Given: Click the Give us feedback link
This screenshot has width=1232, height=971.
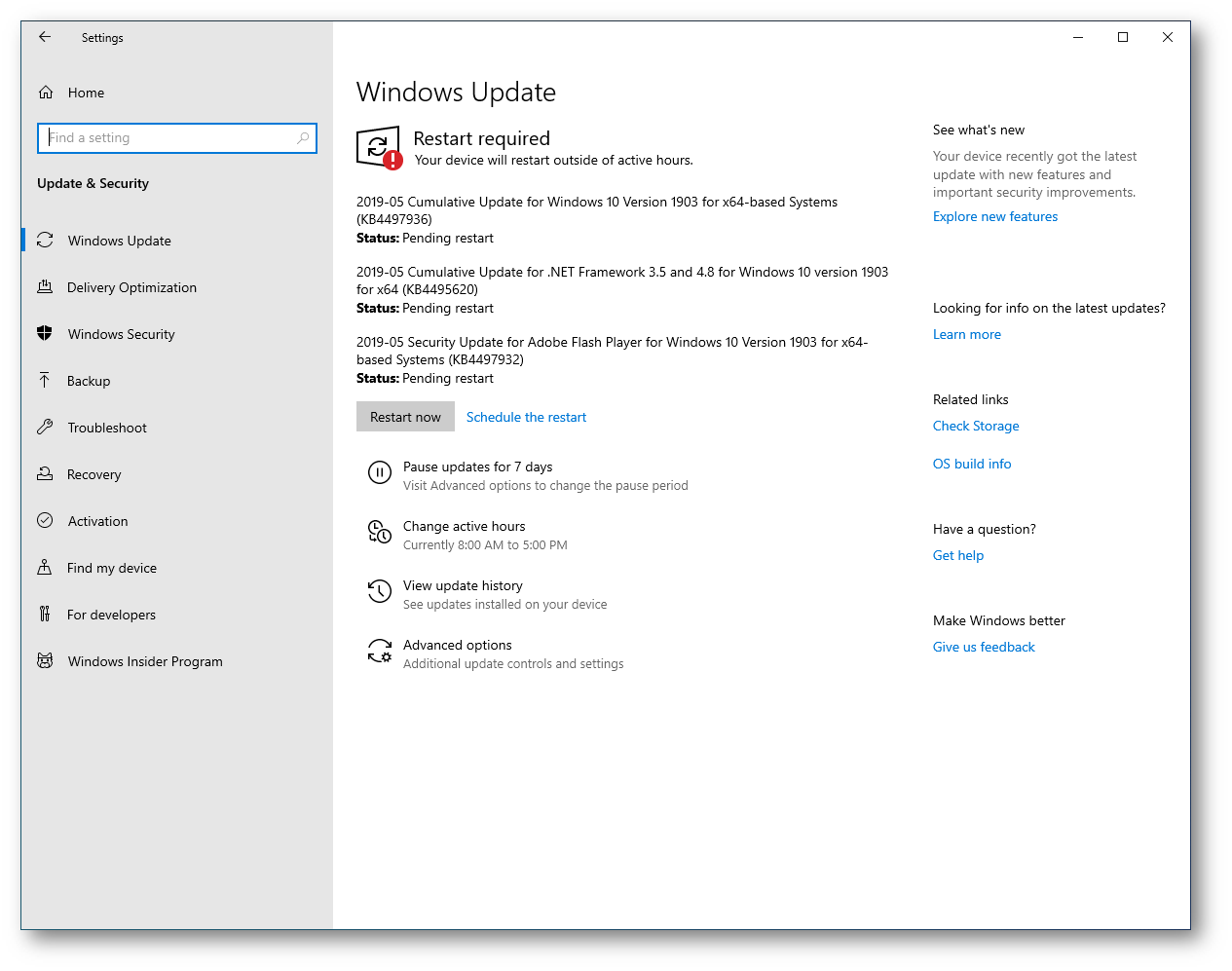Looking at the screenshot, I should pos(984,647).
